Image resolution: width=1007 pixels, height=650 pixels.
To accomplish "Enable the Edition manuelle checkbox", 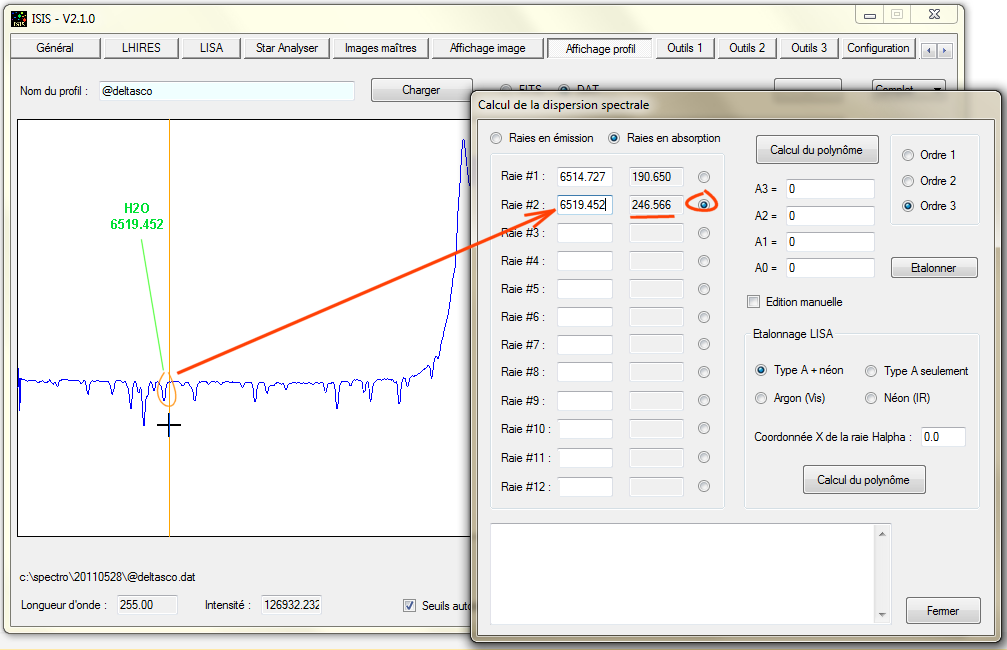I will pos(754,301).
